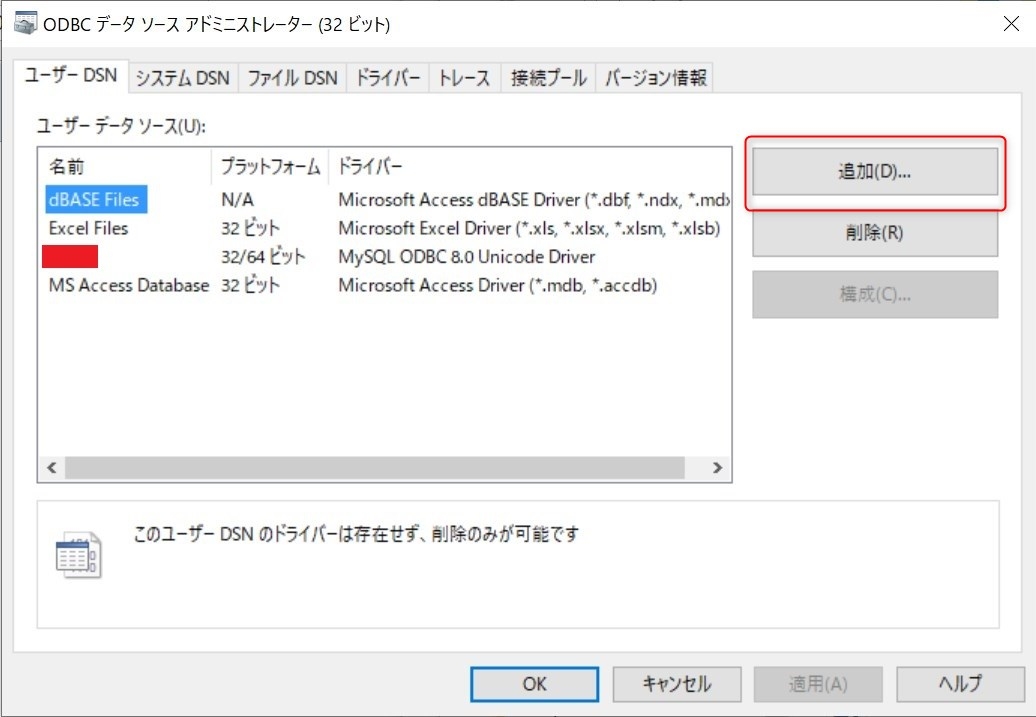
Task: Select the Excel Files entry
Action: coord(88,228)
